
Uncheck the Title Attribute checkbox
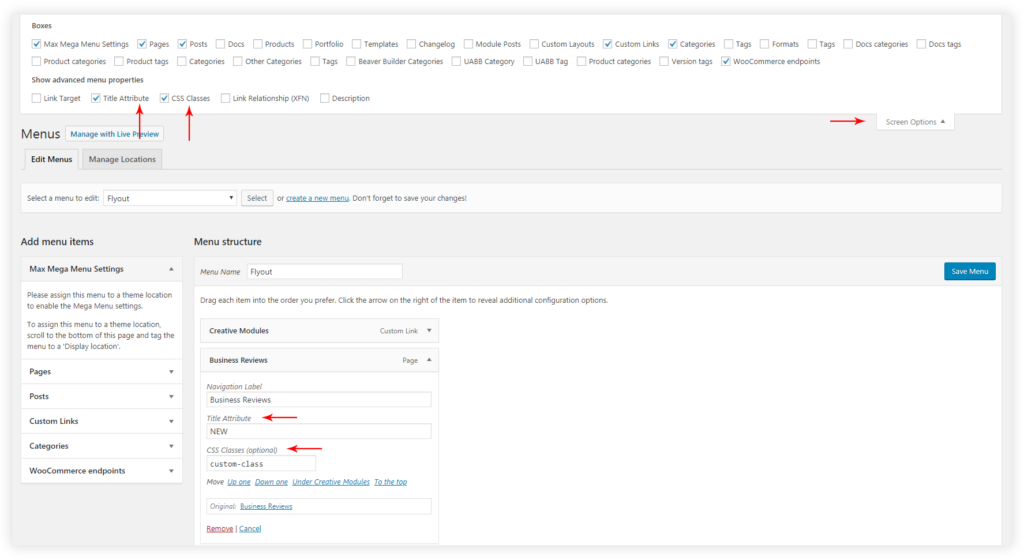click(x=96, y=99)
